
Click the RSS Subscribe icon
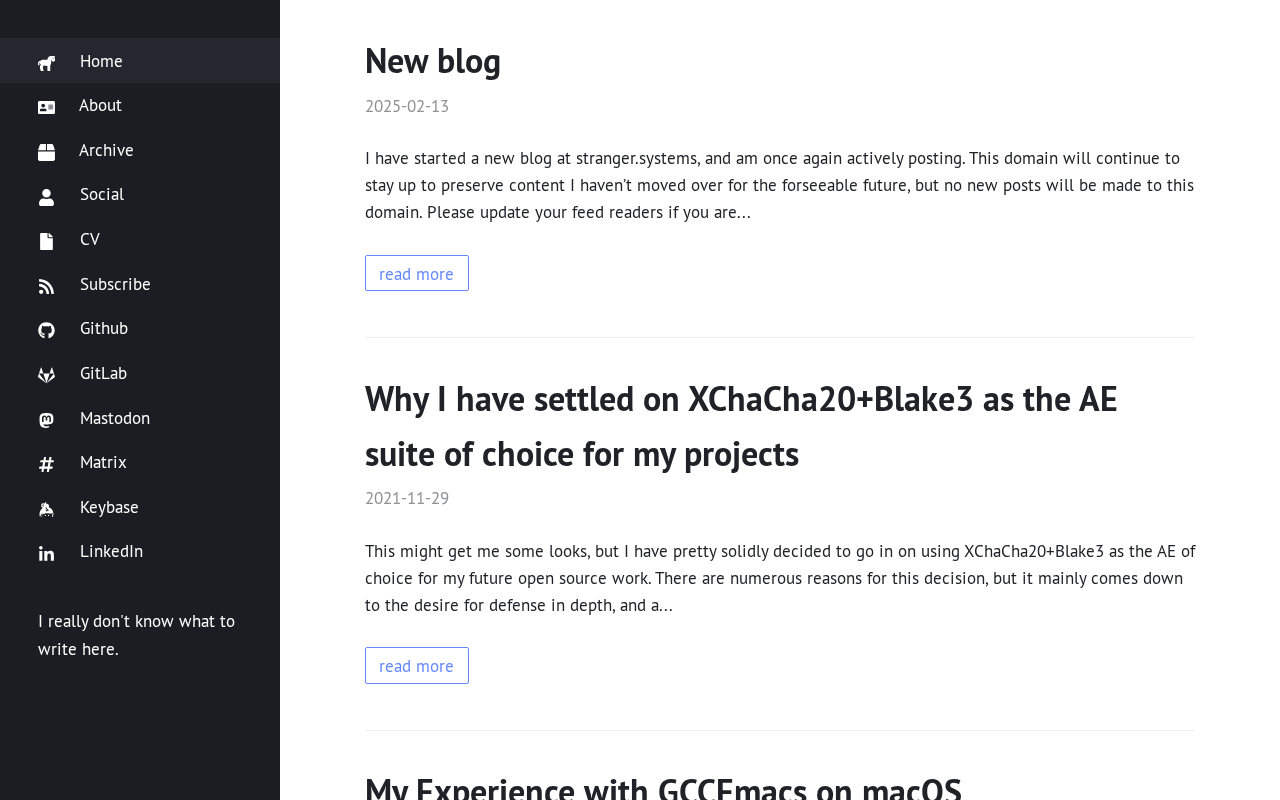[x=46, y=286]
